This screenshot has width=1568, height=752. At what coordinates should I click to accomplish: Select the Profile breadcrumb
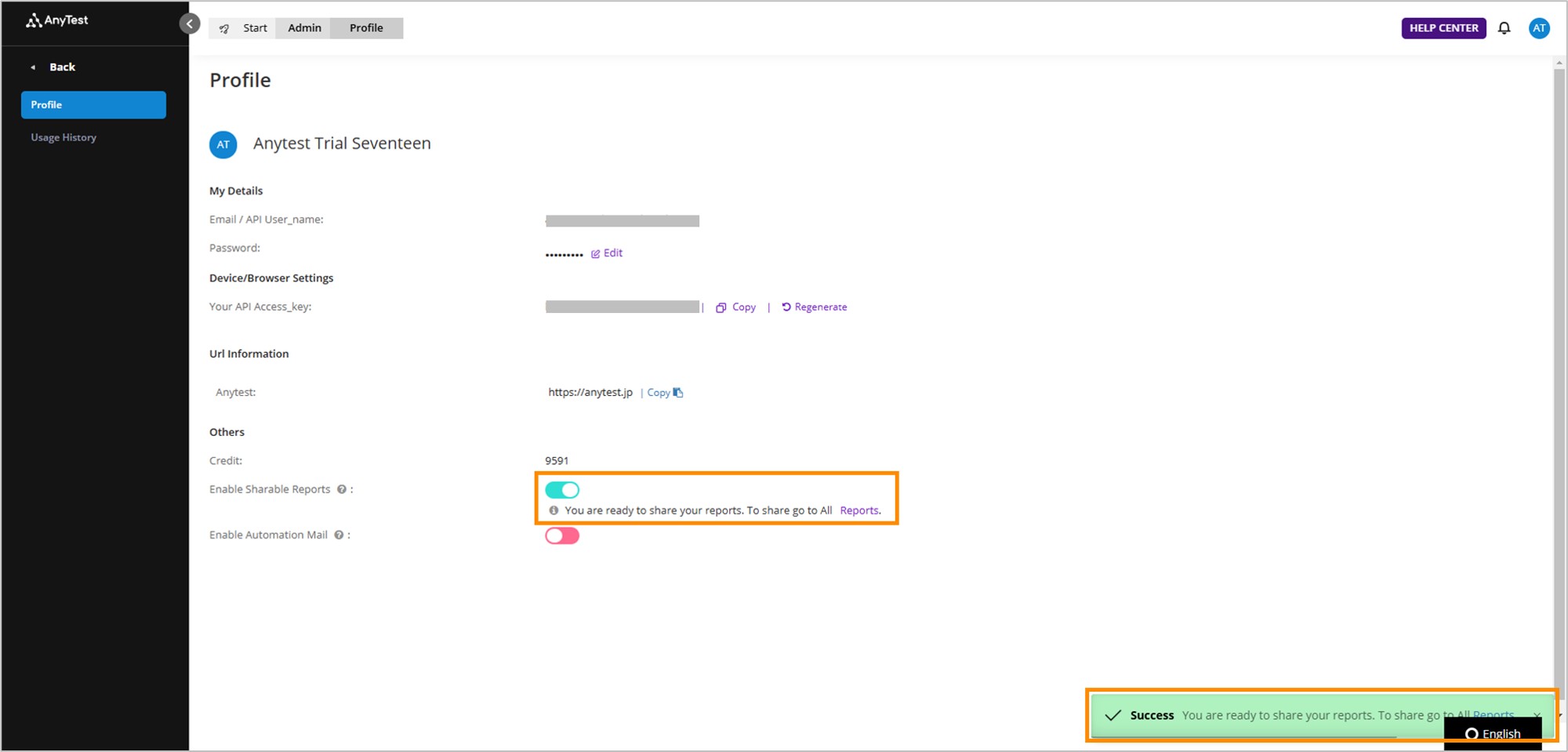(366, 28)
